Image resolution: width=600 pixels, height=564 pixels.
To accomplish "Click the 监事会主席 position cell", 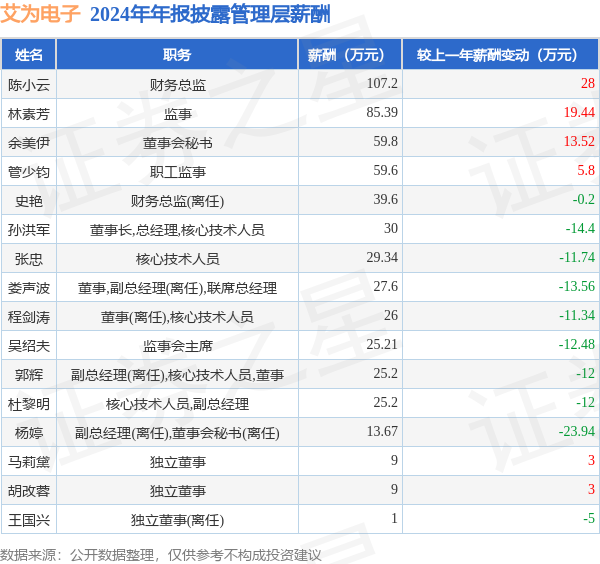I will point(178,346).
